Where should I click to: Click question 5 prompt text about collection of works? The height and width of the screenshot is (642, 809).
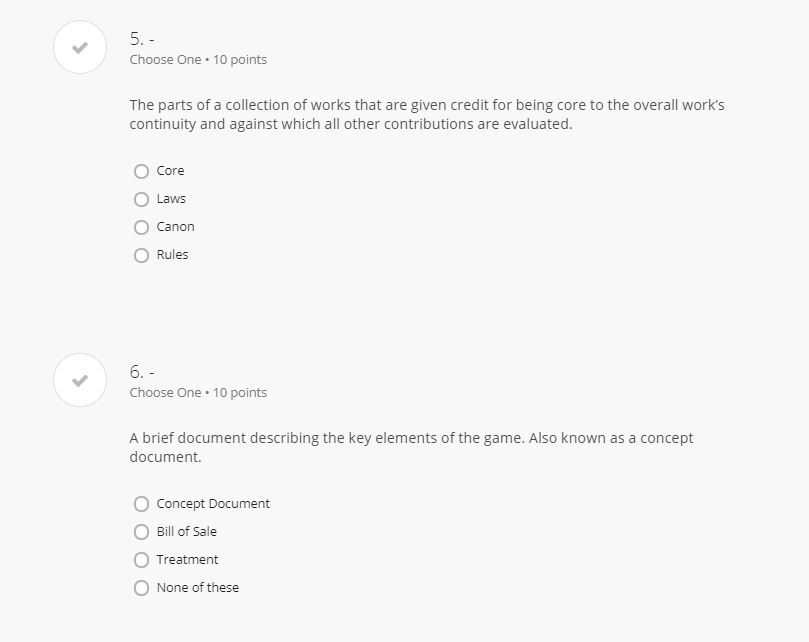[426, 114]
